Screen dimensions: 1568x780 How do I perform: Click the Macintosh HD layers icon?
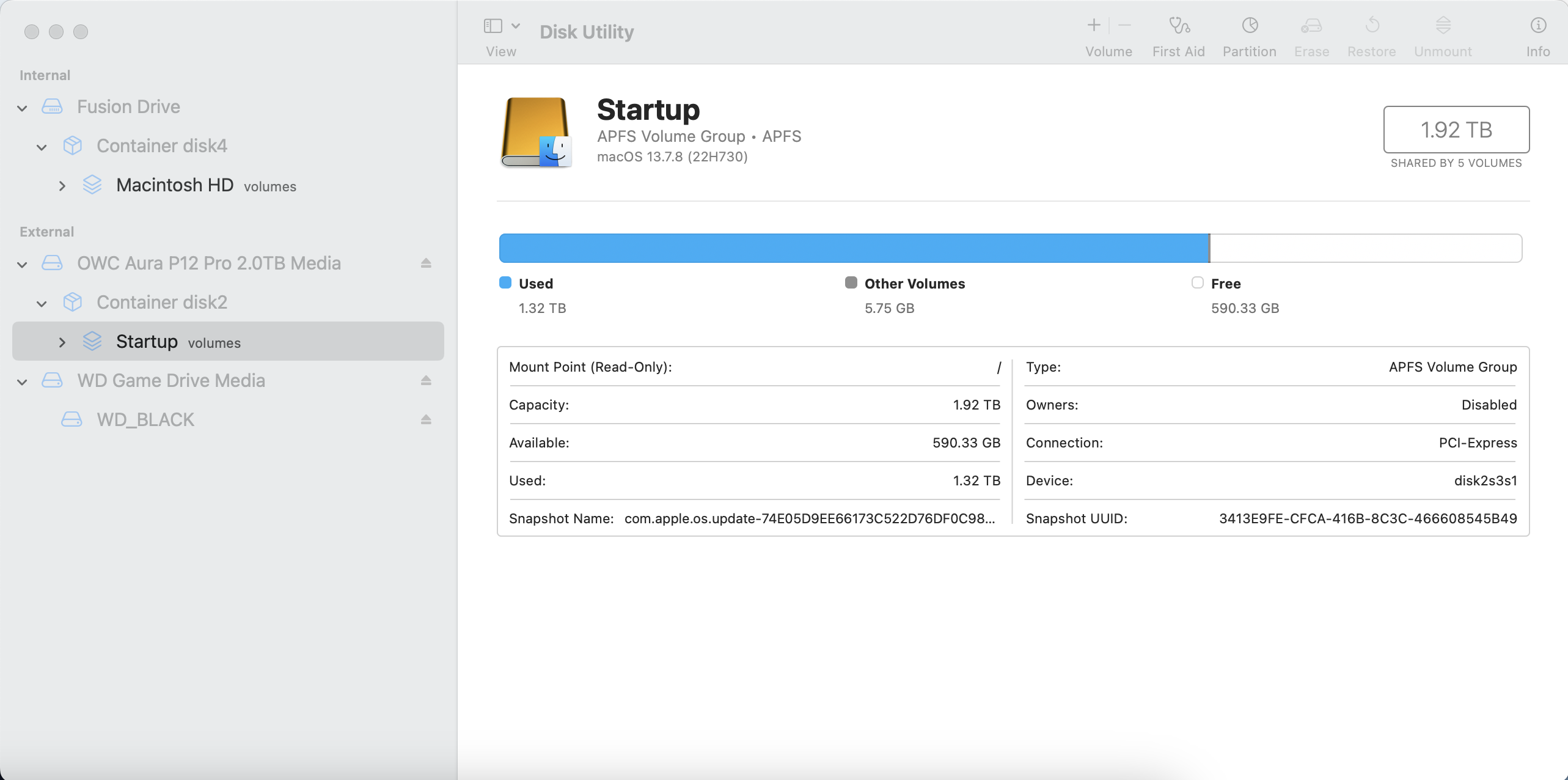[x=92, y=185]
